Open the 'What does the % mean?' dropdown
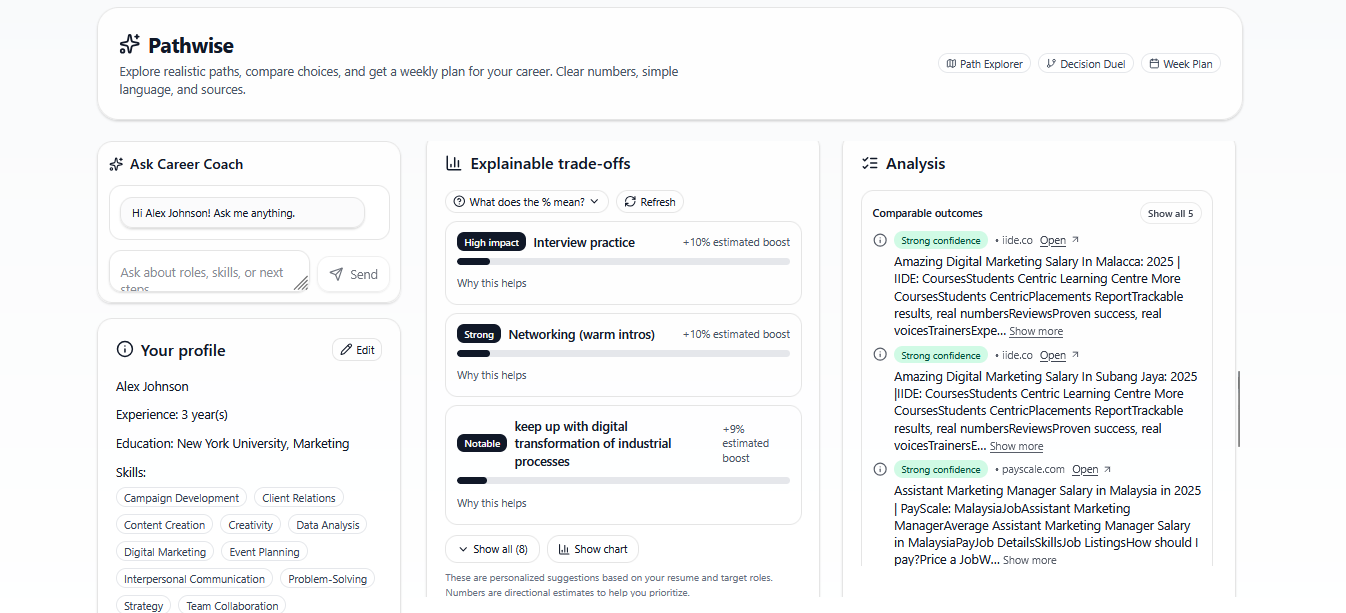 click(526, 202)
